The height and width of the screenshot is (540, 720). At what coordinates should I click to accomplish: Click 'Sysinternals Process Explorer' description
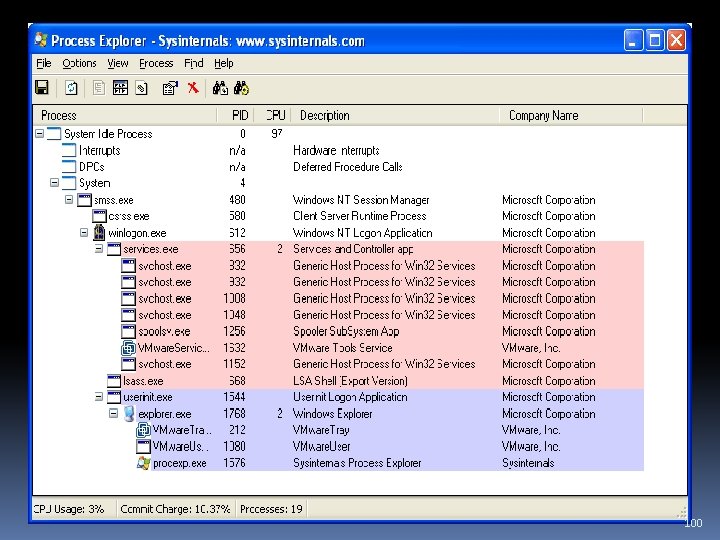357,463
